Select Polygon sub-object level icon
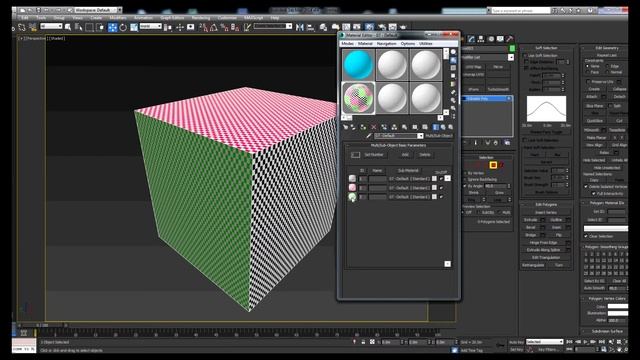This screenshot has height=360, width=640. click(x=493, y=165)
